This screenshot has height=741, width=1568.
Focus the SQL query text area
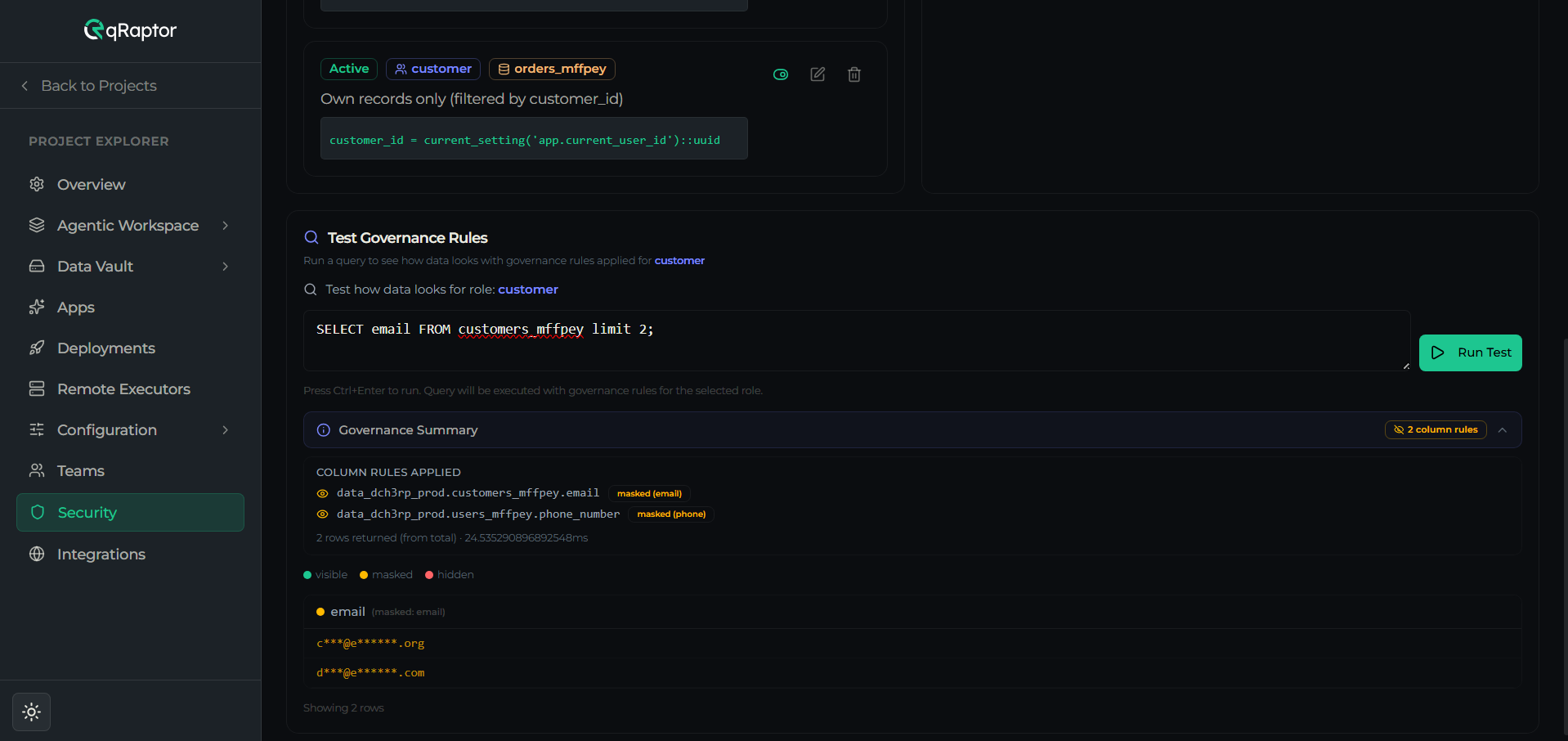click(857, 340)
